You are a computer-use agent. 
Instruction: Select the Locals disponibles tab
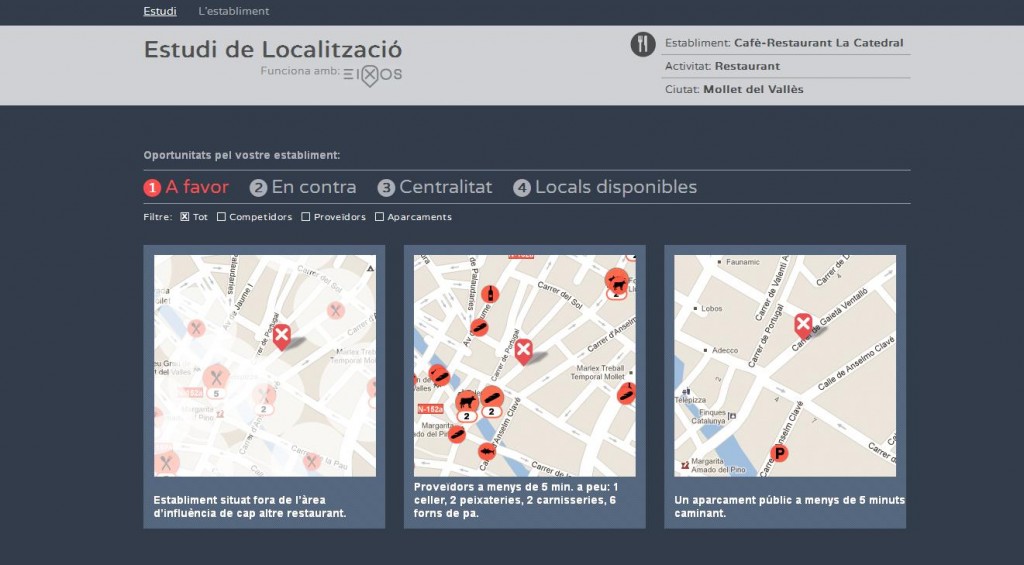(605, 187)
